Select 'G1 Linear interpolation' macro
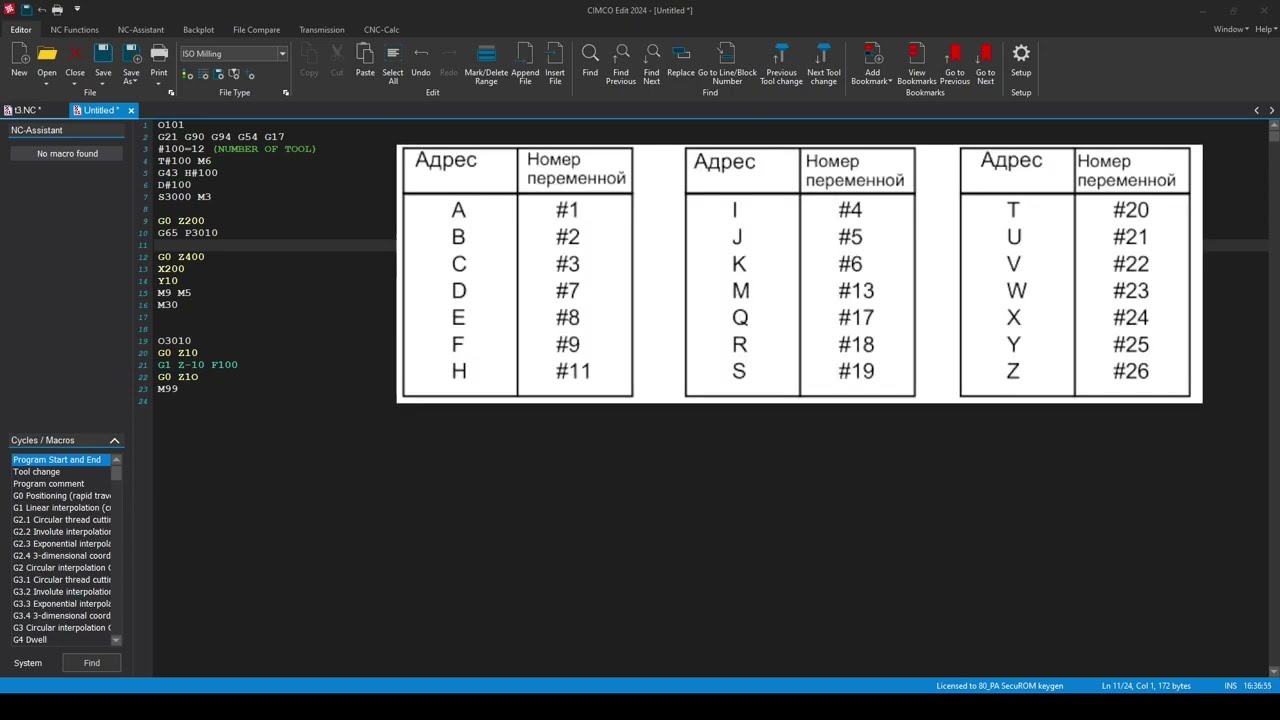1280x720 pixels. (x=61, y=508)
